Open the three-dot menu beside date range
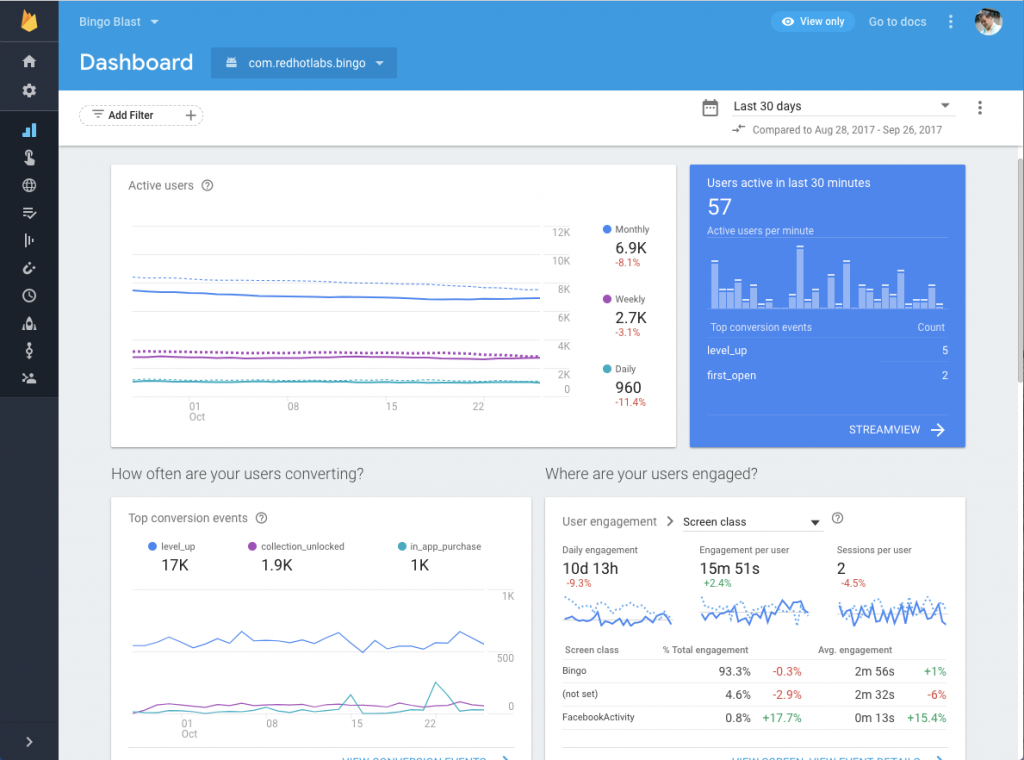This screenshot has width=1024, height=760. [979, 108]
